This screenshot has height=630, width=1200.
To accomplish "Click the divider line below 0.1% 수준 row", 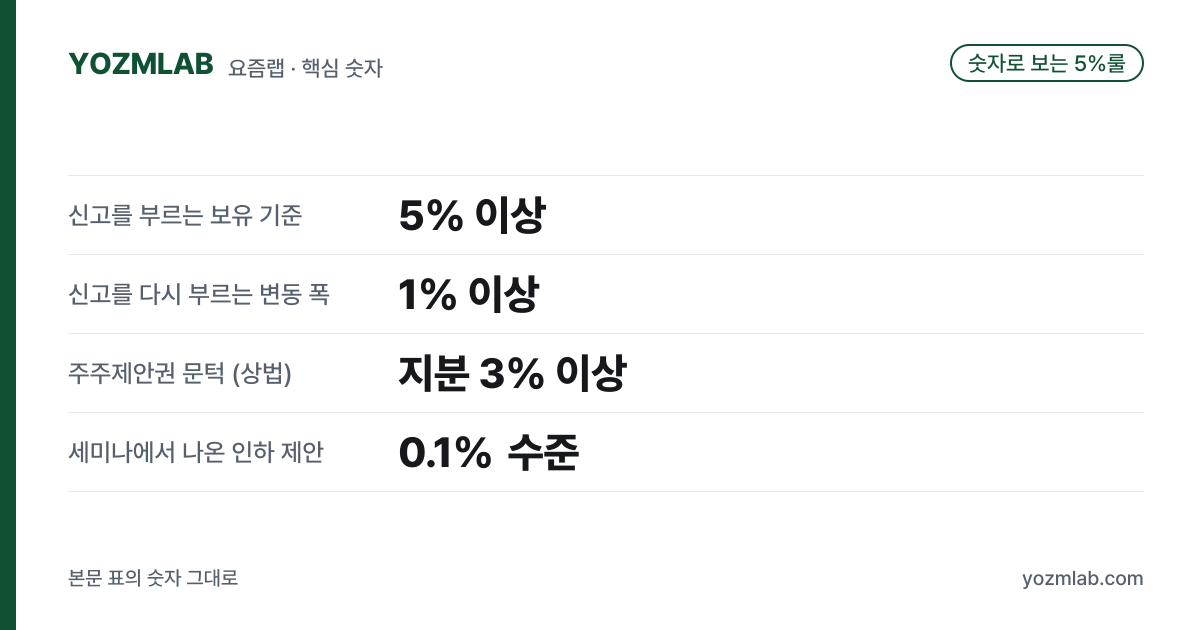I will point(606,491).
